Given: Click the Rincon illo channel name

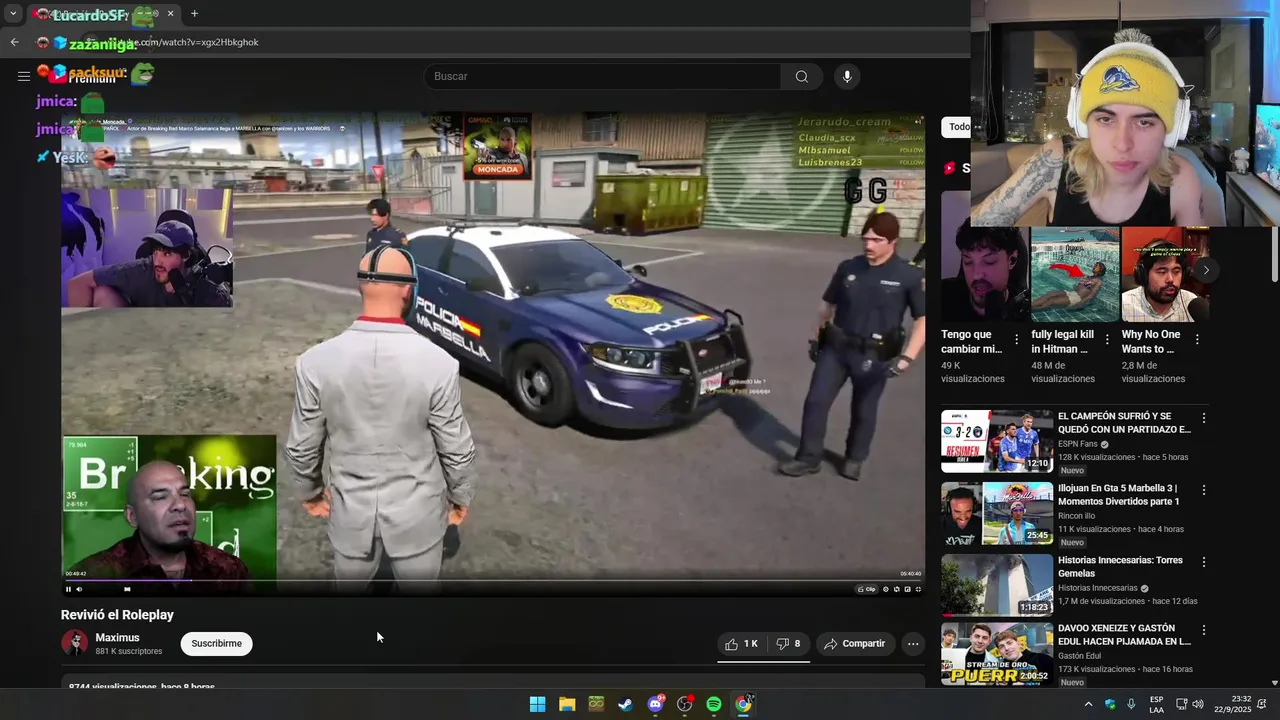Looking at the screenshot, I should click(x=1076, y=516).
